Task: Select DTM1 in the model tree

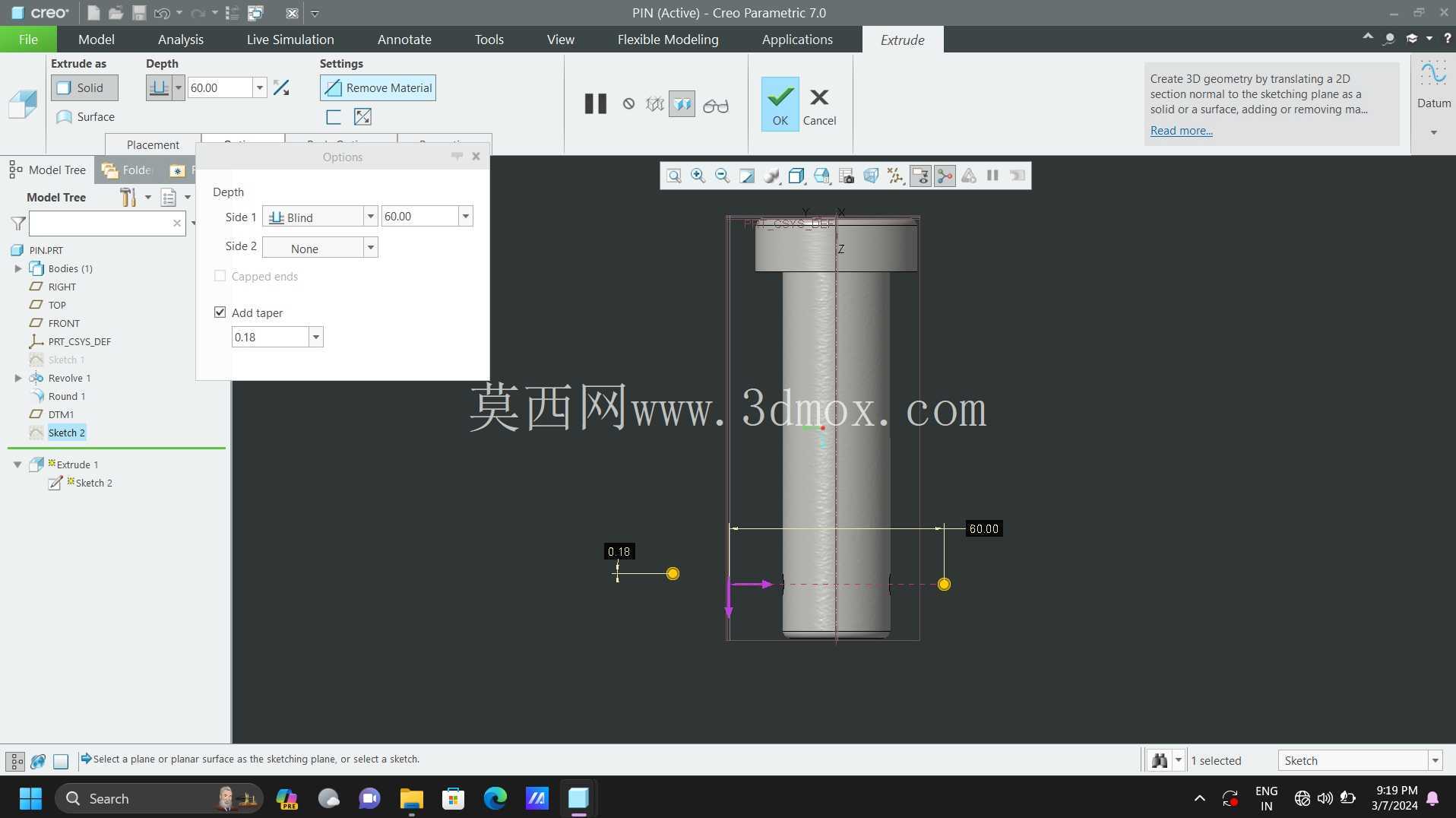Action: click(61, 414)
